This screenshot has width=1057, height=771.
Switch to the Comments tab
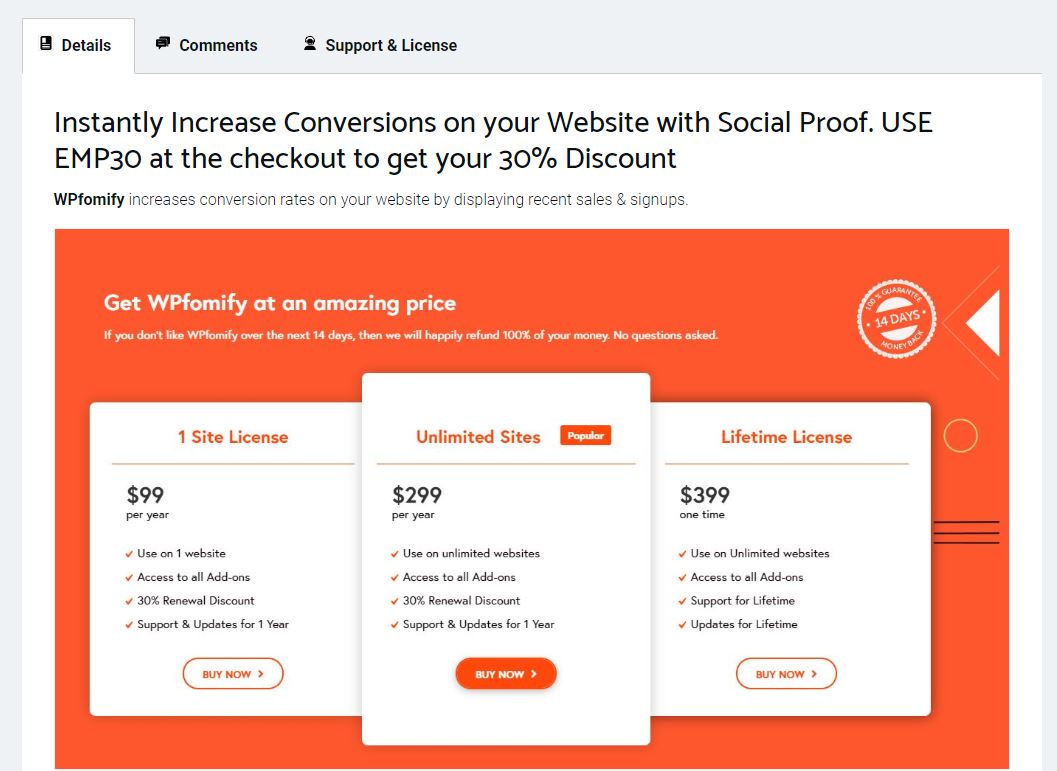(206, 45)
